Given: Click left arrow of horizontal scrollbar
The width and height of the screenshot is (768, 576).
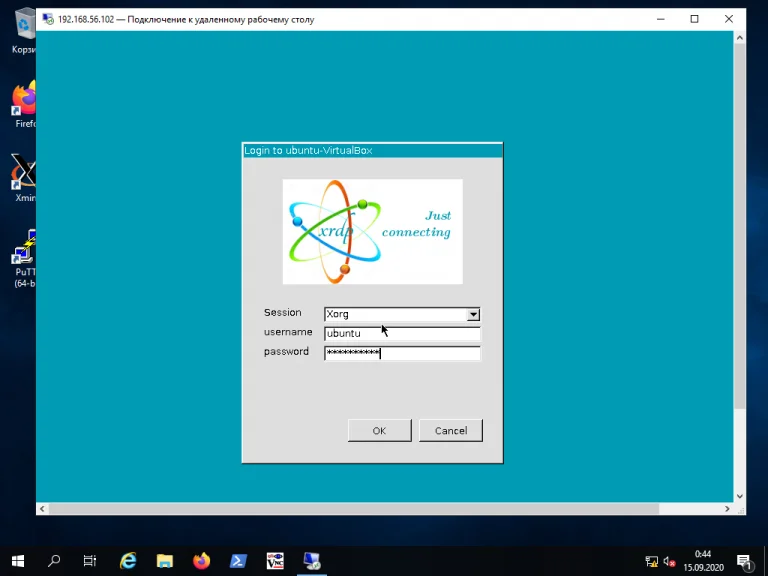Looking at the screenshot, I should pos(42,509).
